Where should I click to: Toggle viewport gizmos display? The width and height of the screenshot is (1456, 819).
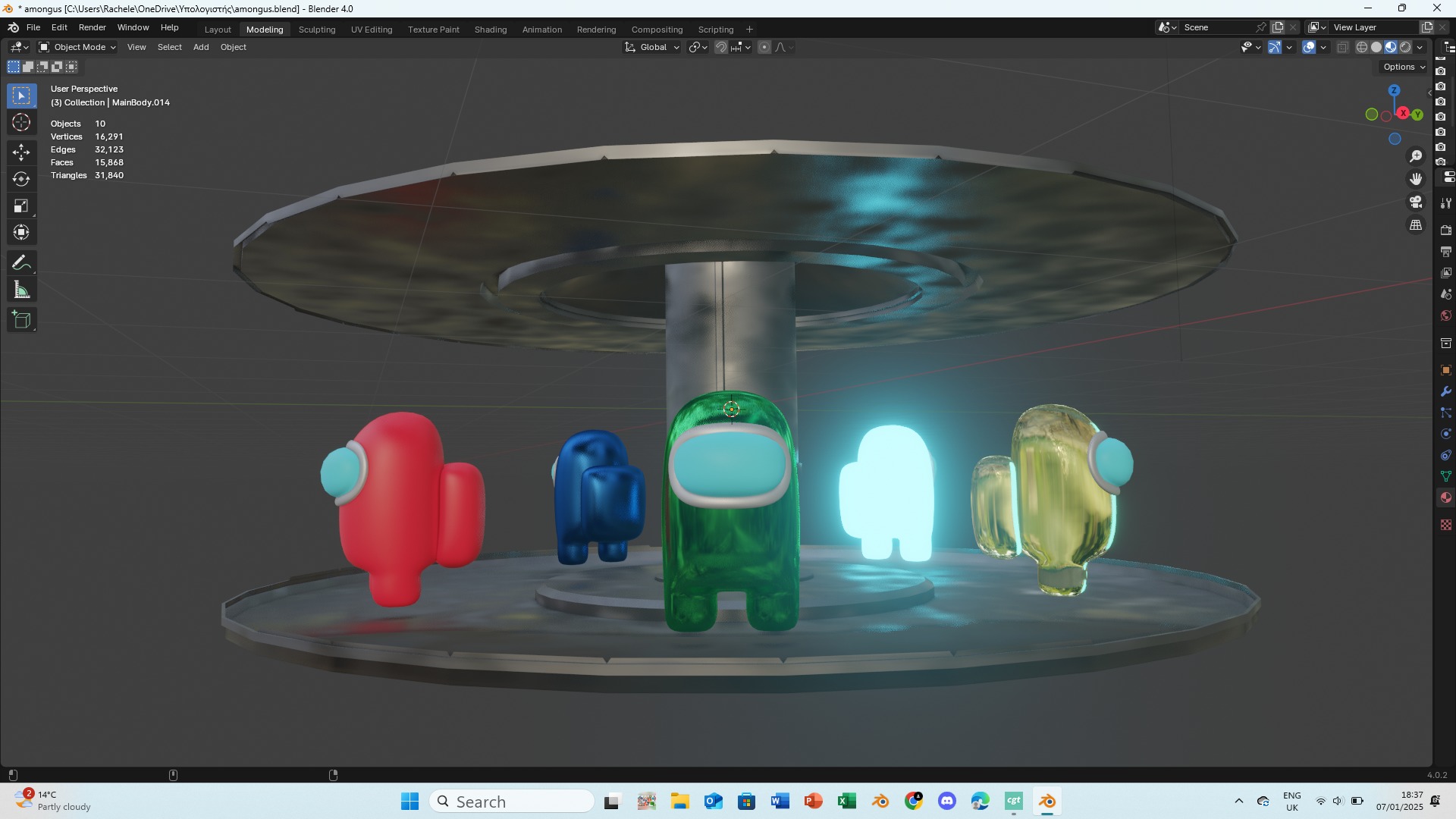(1275, 47)
